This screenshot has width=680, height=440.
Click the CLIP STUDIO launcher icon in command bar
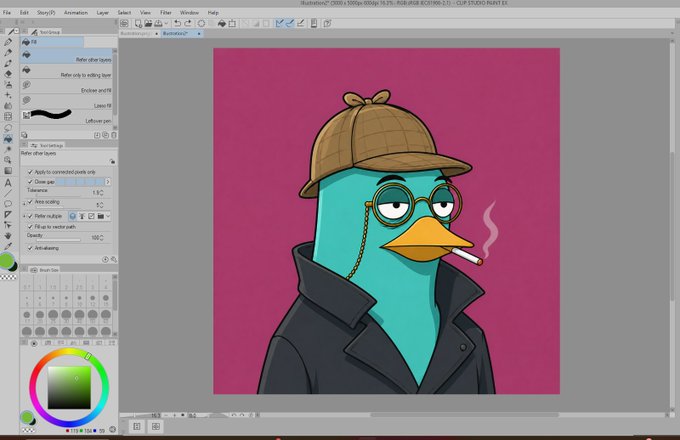coord(124,23)
